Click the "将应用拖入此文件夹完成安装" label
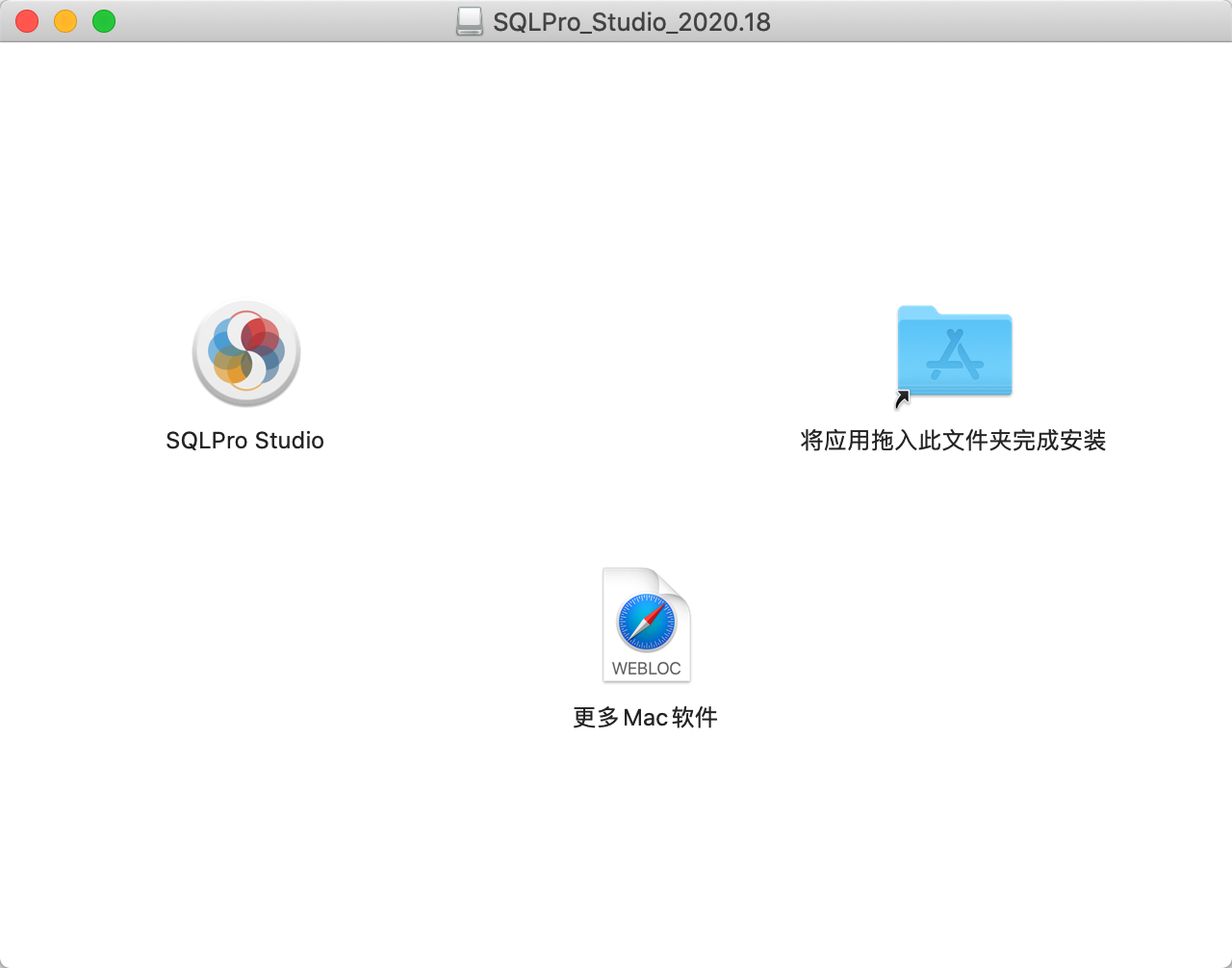 pyautogui.click(x=953, y=441)
